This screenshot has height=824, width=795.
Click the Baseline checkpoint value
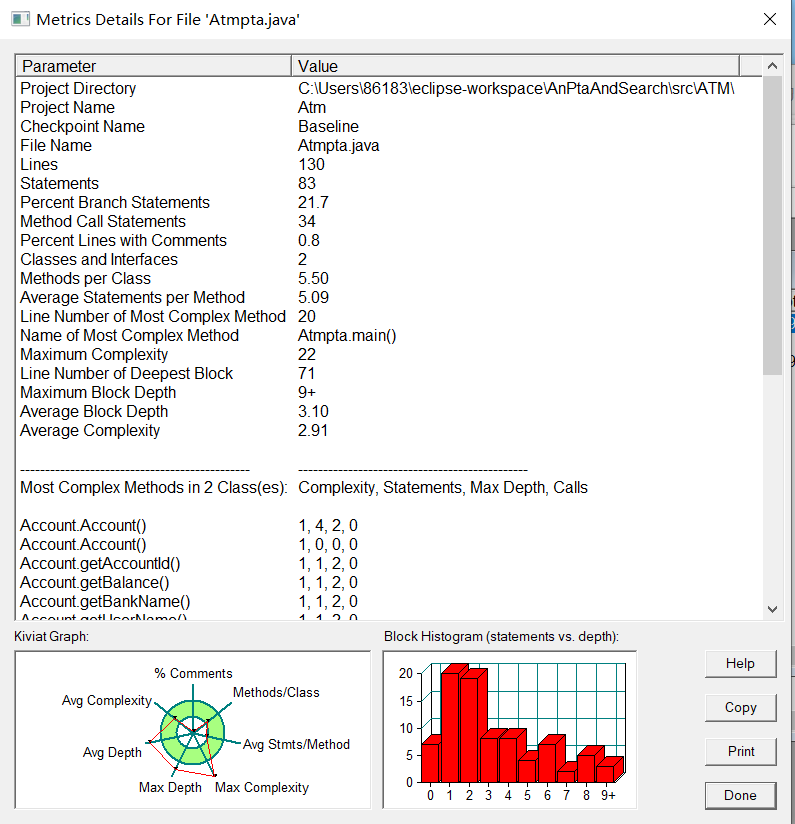[328, 126]
